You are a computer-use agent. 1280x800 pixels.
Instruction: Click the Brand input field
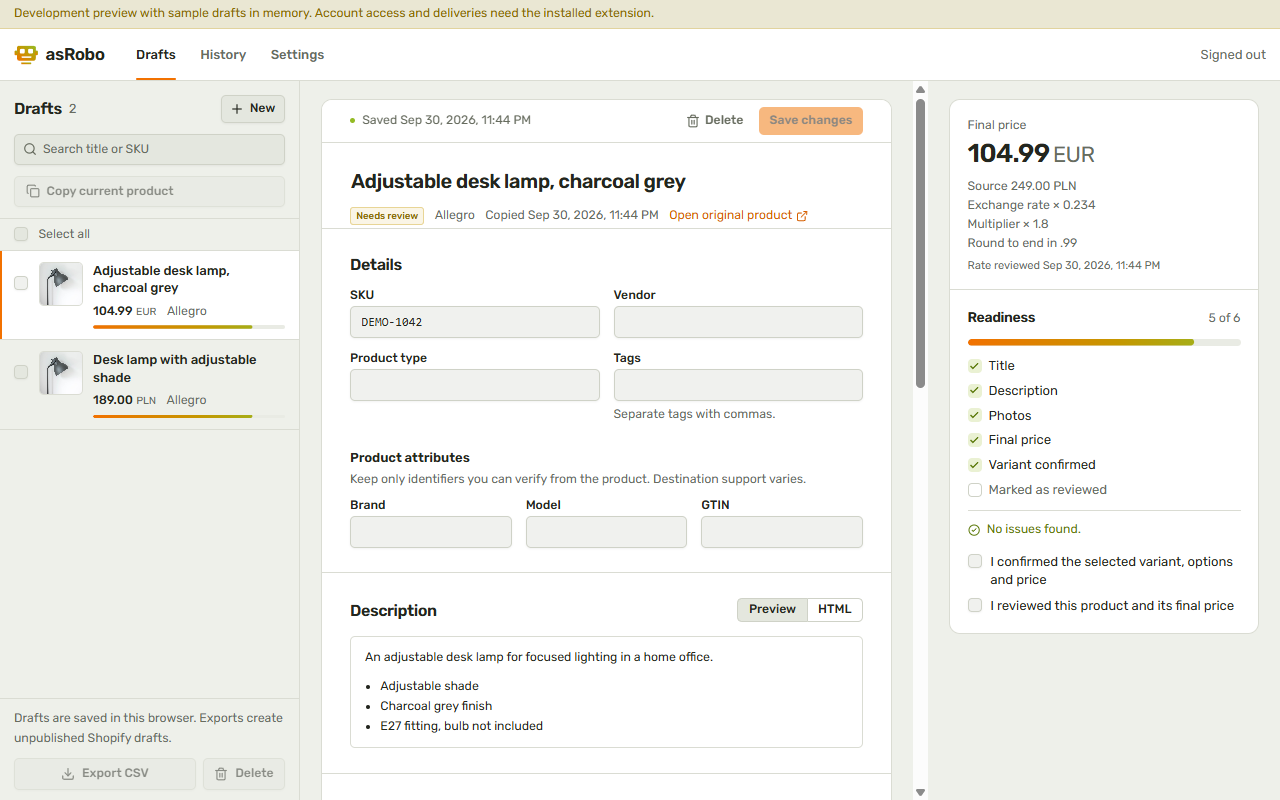pyautogui.click(x=431, y=532)
